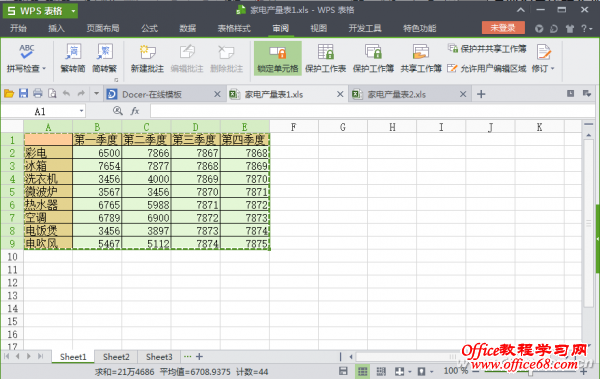Select cell with value 6500

(x=97, y=153)
